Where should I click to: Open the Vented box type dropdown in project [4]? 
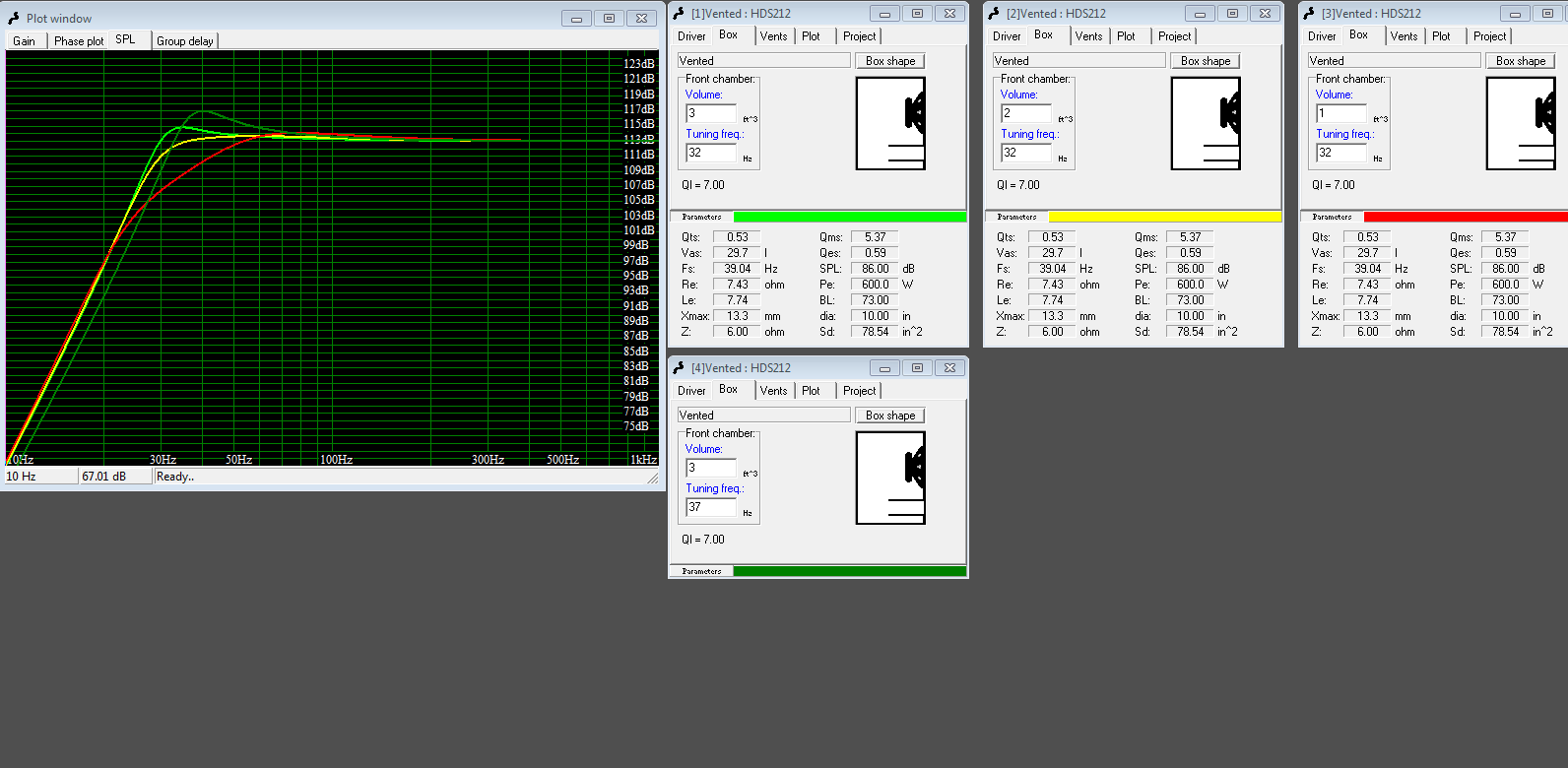coord(763,416)
